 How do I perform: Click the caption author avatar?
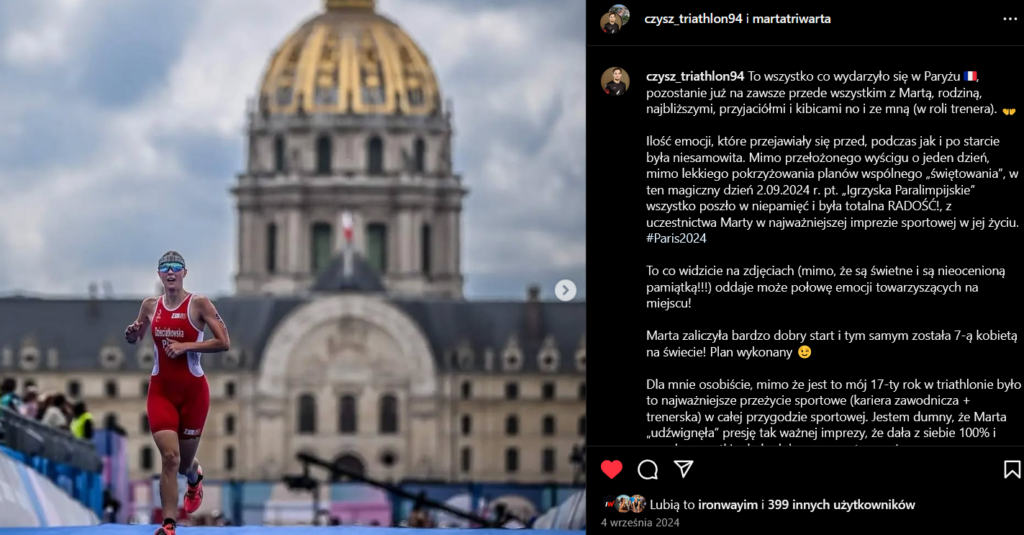(615, 82)
